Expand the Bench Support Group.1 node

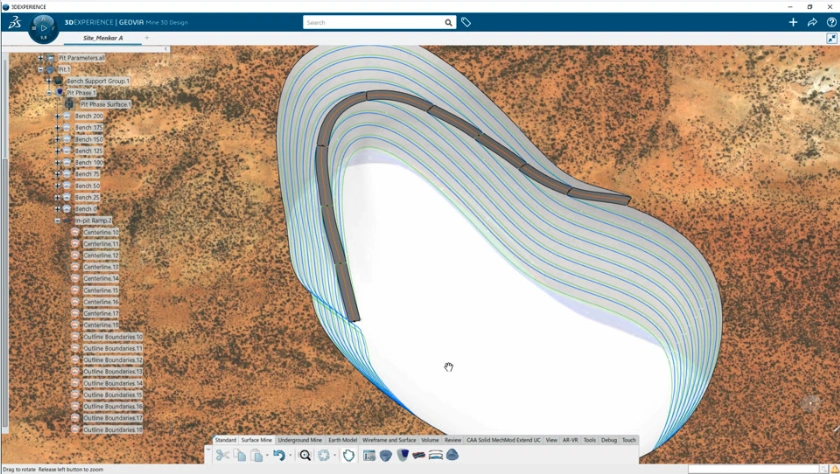coord(49,81)
